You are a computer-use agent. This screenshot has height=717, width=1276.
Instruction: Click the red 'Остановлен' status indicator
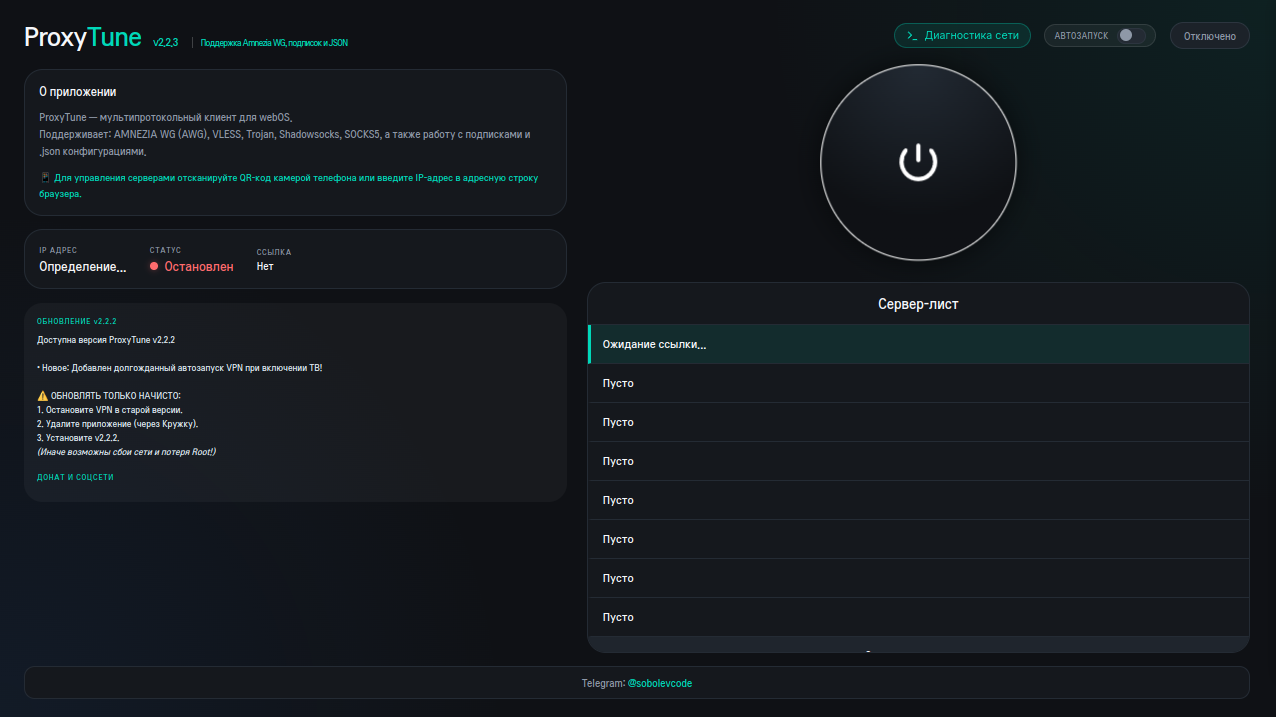coord(191,267)
